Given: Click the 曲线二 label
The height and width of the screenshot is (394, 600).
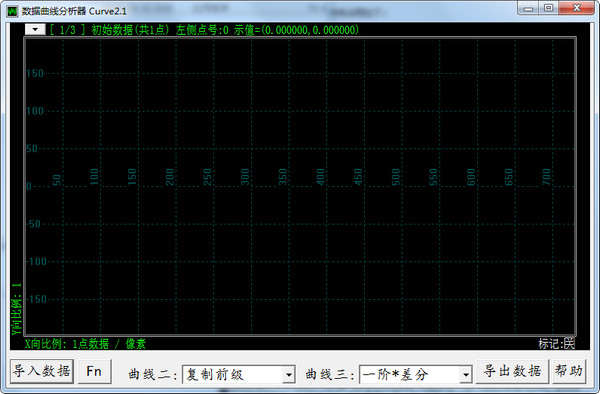Looking at the screenshot, I should point(153,374).
